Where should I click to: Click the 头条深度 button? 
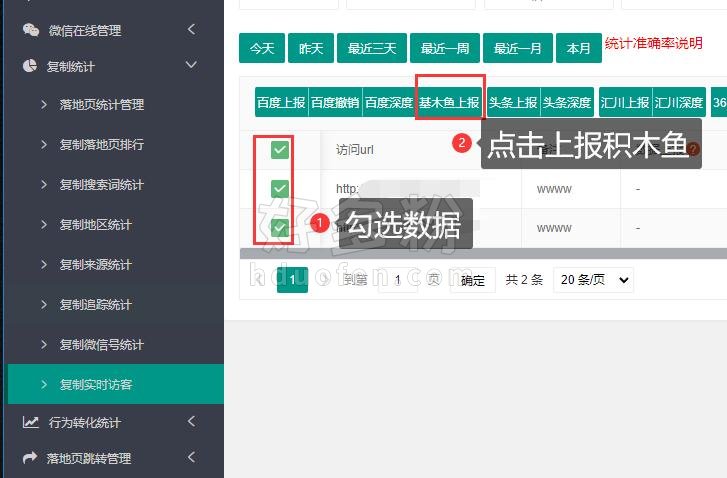[567, 102]
